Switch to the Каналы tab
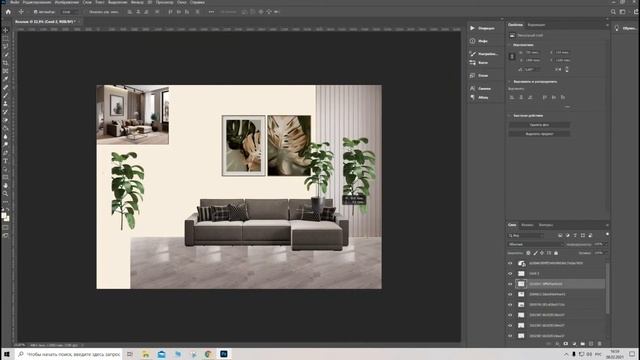Image resolution: width=640 pixels, height=360 pixels. (x=527, y=225)
